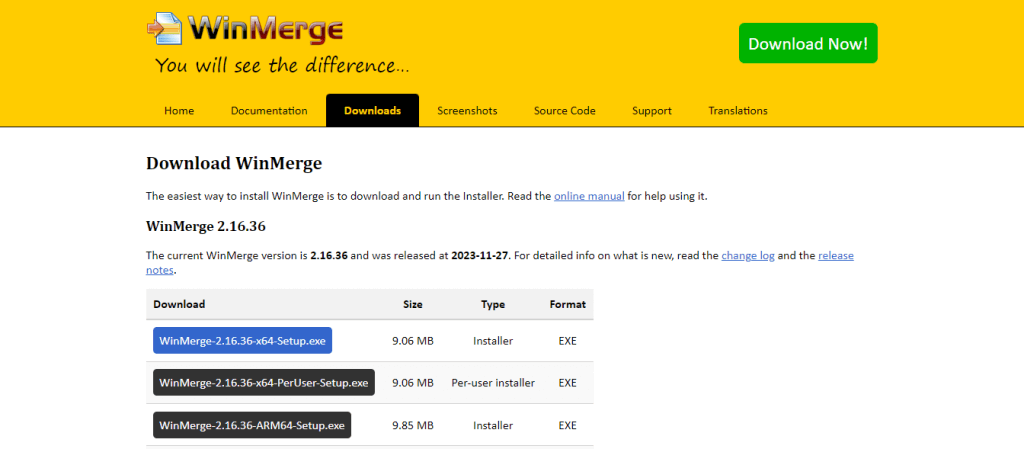1024x449 pixels.
Task: Click the 'Download' column header
Action: pos(179,304)
